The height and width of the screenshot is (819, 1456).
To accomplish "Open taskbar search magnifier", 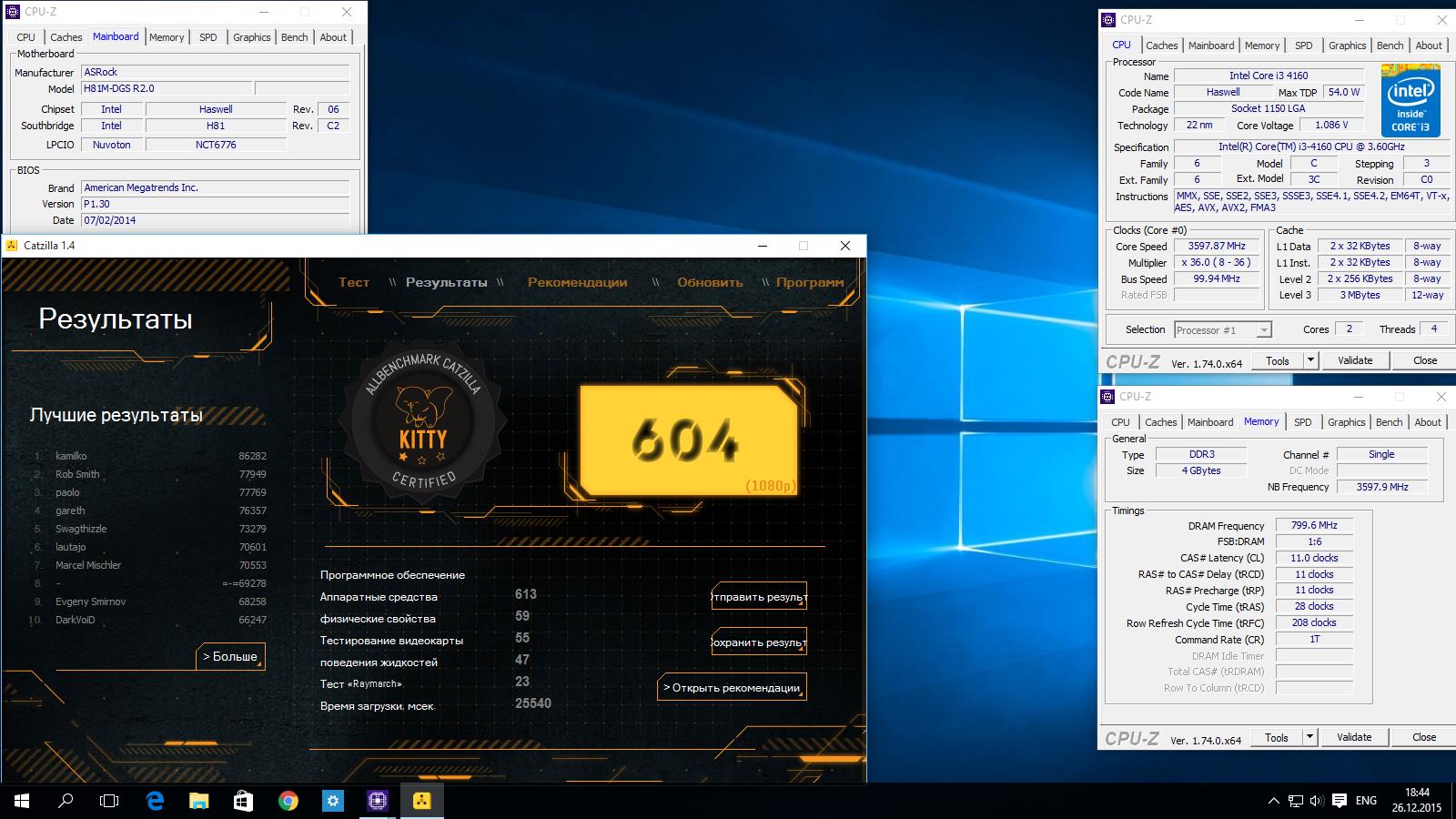I will point(66,801).
